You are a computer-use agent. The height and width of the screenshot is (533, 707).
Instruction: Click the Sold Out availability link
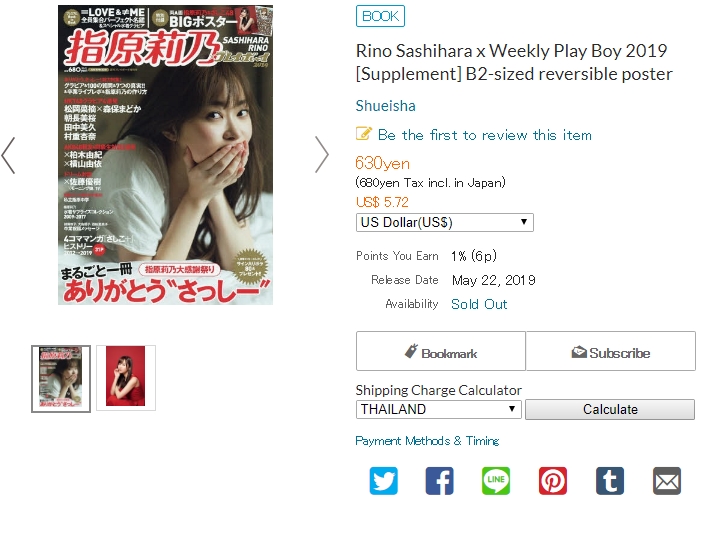tap(479, 304)
